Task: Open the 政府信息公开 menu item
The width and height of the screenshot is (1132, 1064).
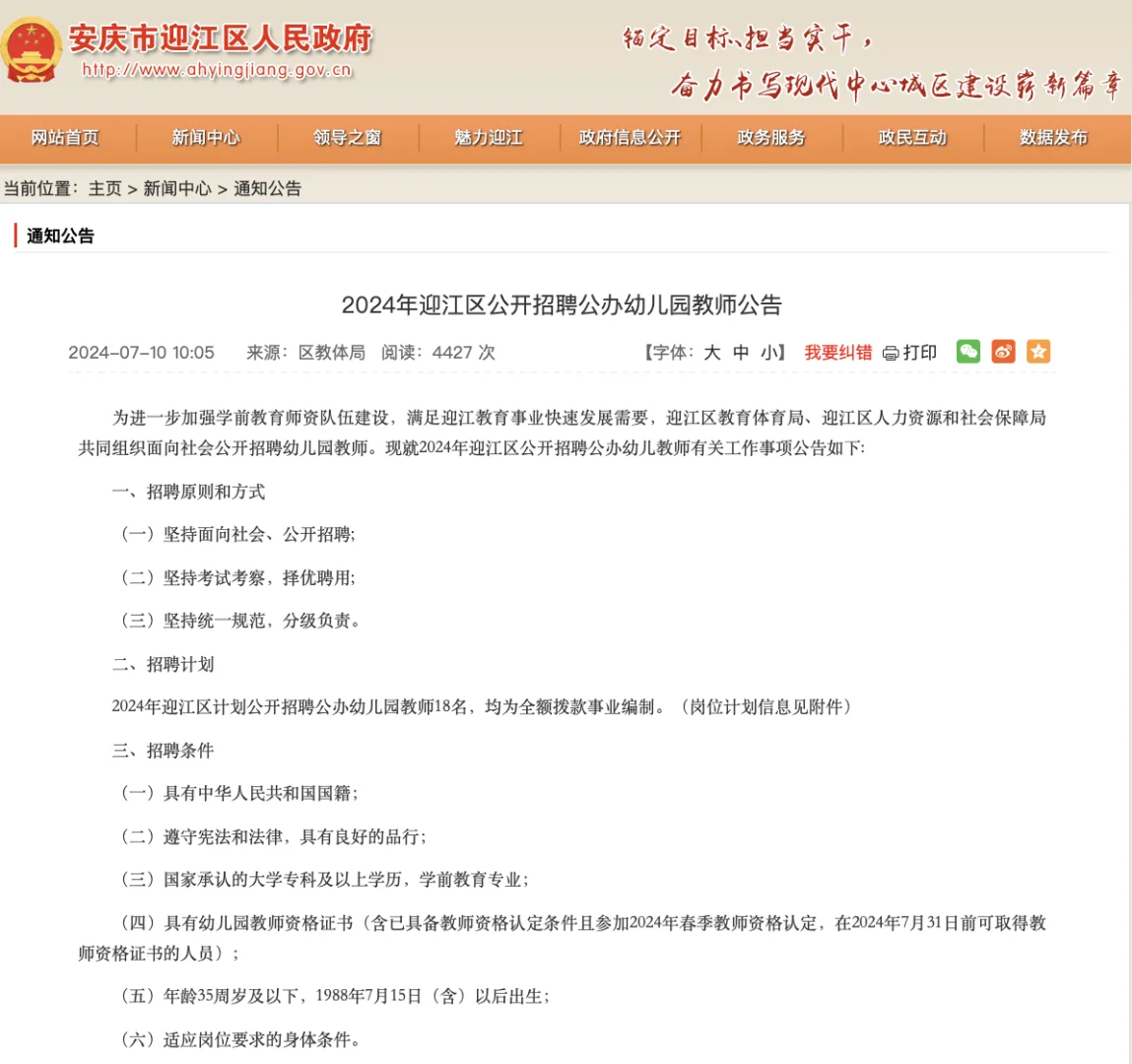Action: coord(630,138)
